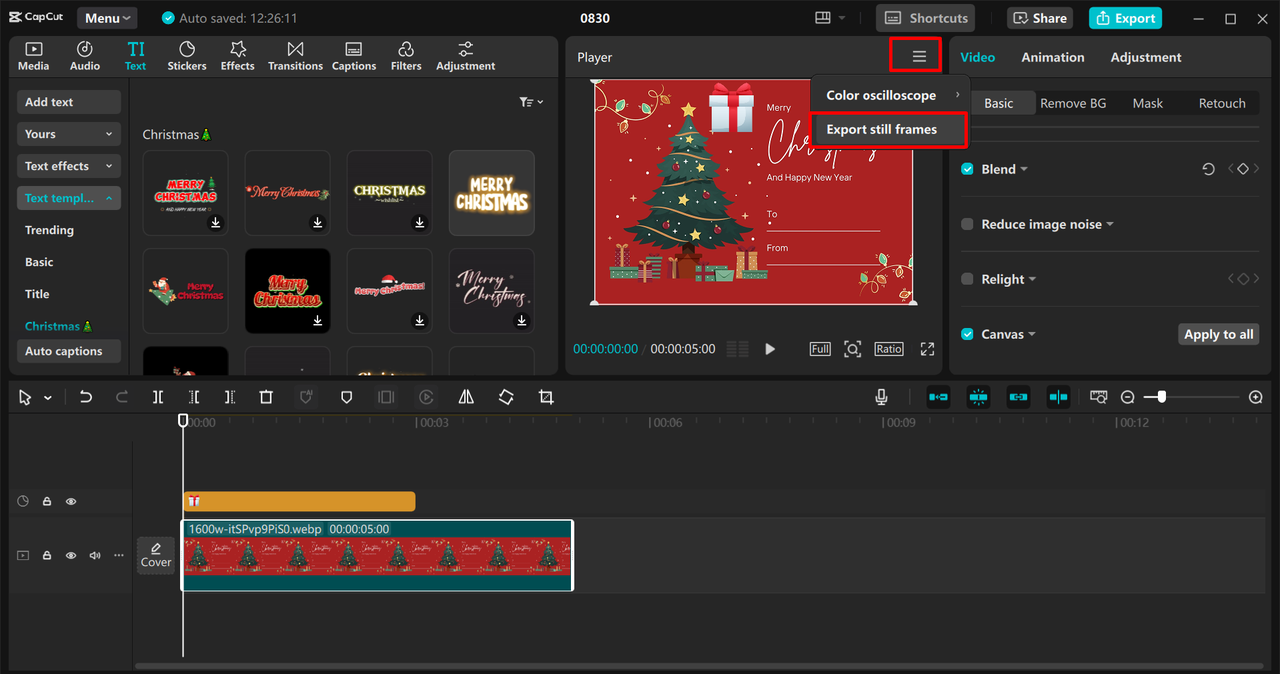Click the marker shield icon in timeline toolbar

tap(346, 397)
